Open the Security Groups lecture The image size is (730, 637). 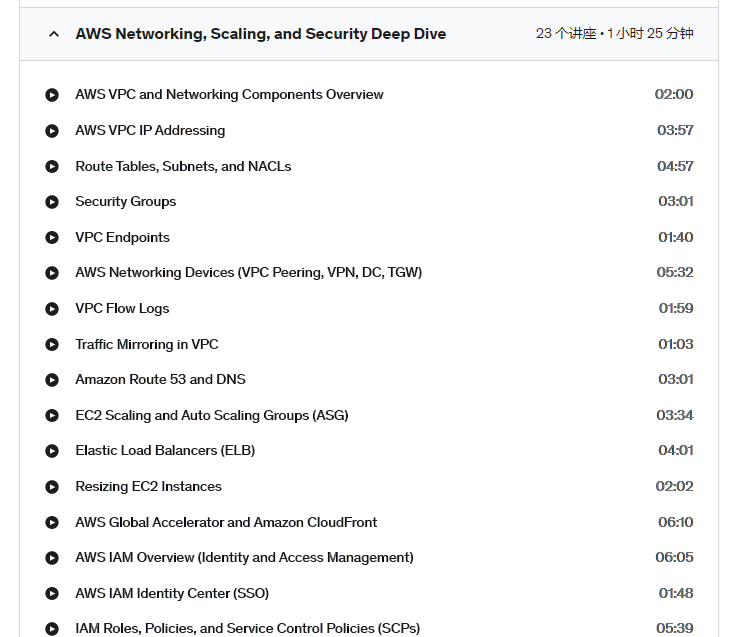pos(126,202)
